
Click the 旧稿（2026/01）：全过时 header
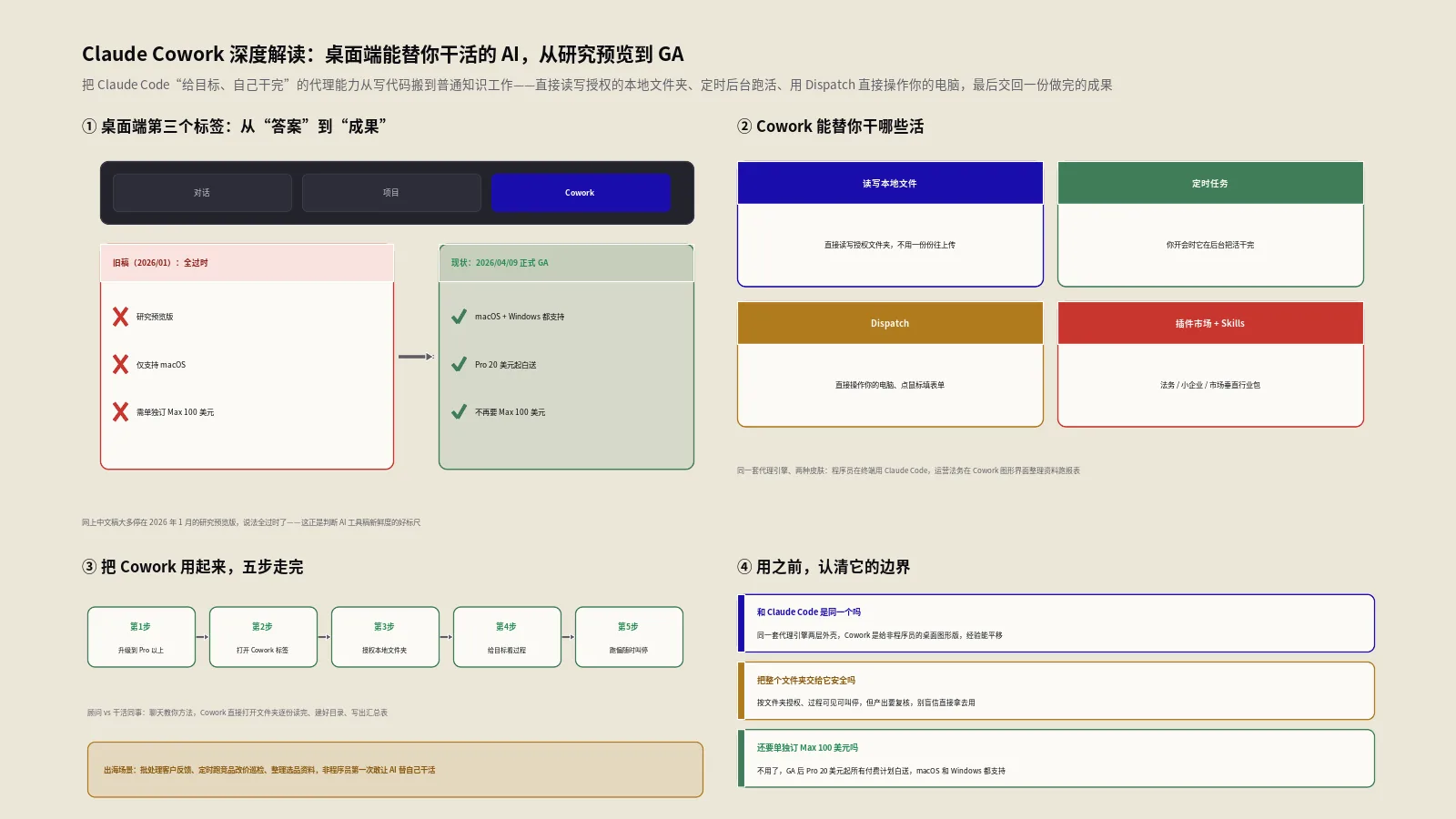pyautogui.click(x=247, y=263)
